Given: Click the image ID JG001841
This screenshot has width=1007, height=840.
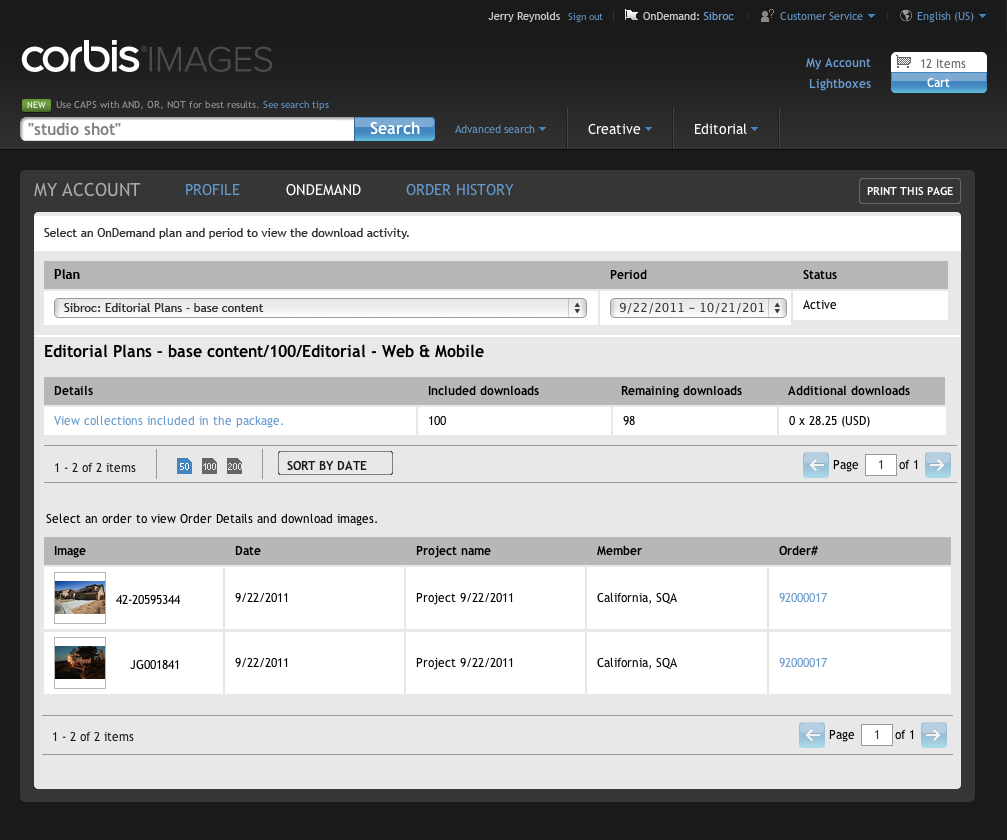Looking at the screenshot, I should tap(155, 665).
